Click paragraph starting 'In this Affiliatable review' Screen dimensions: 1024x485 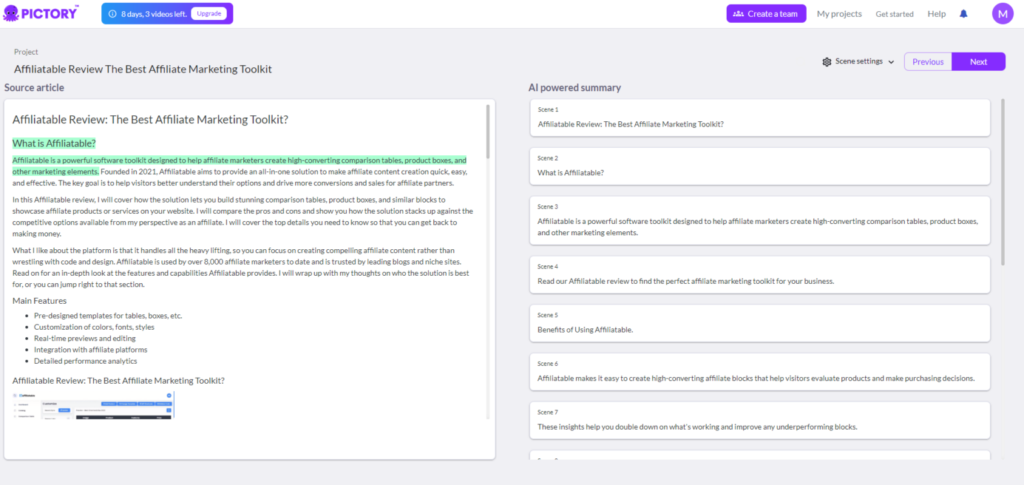[x=242, y=217]
